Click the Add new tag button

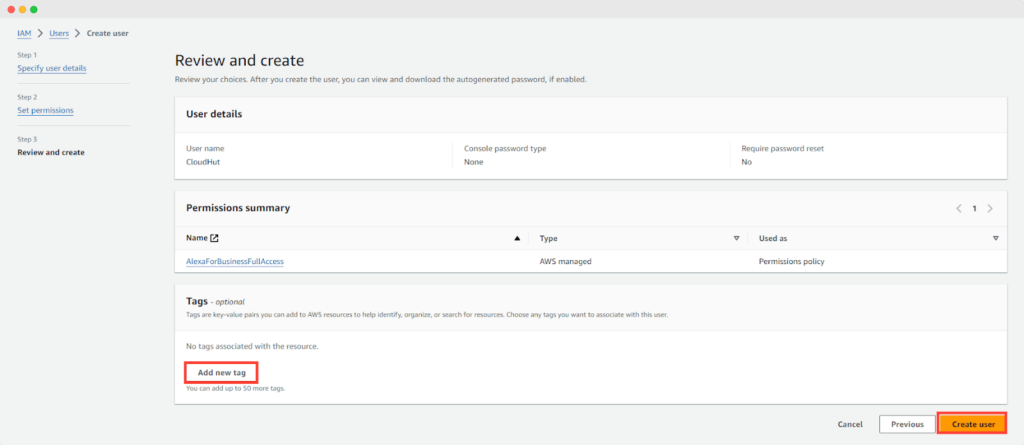point(221,372)
